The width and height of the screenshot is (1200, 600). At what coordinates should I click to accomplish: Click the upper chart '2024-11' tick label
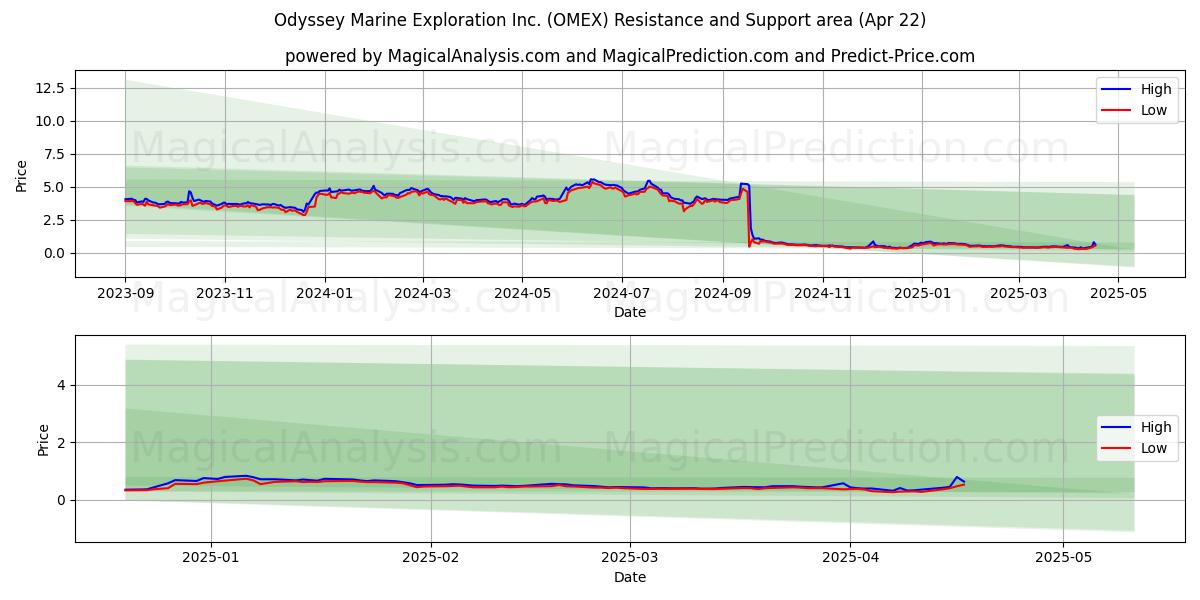822,294
